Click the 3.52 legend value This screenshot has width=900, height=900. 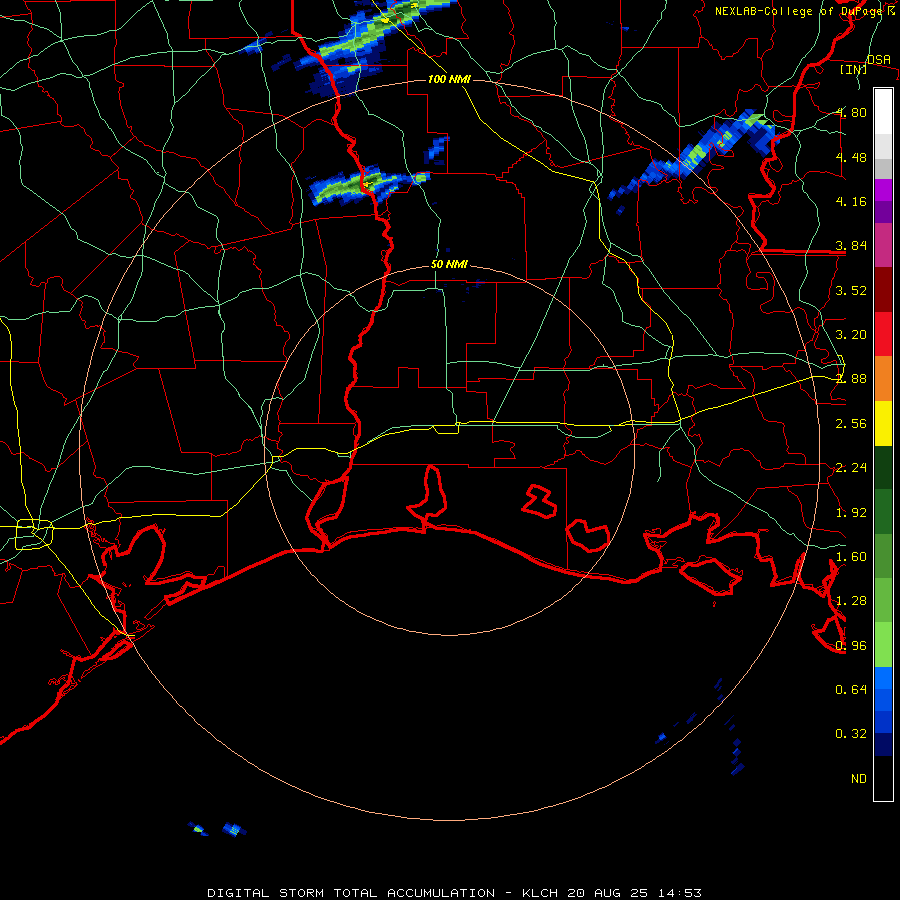click(851, 290)
